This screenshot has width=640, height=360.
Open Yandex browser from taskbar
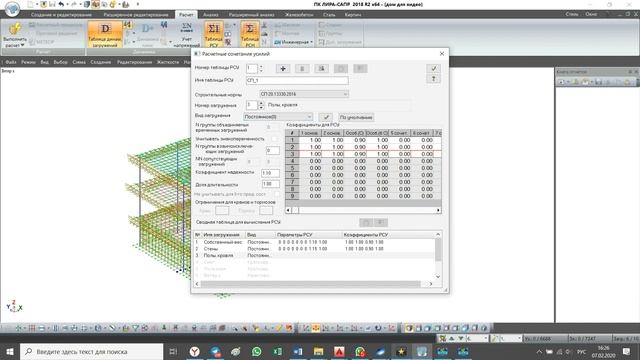pos(195,351)
